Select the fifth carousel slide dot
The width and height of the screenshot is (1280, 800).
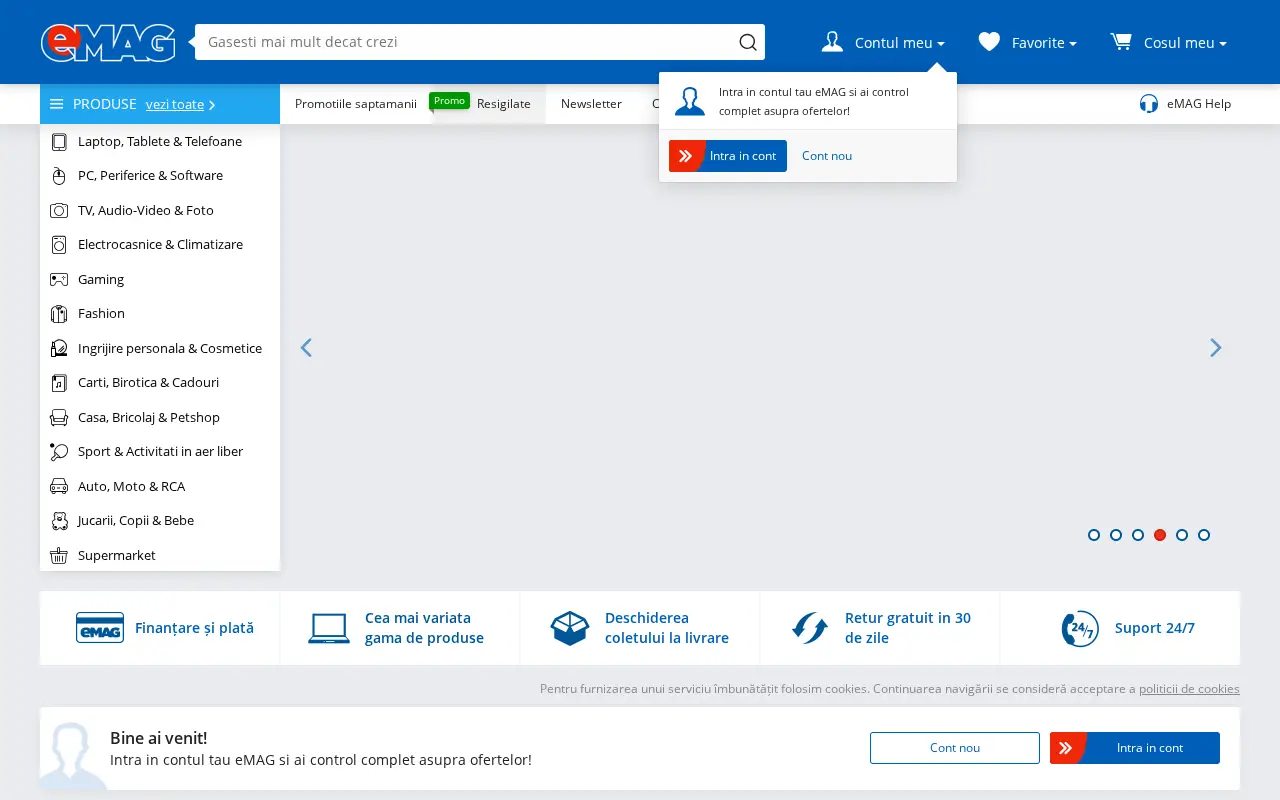[1182, 535]
